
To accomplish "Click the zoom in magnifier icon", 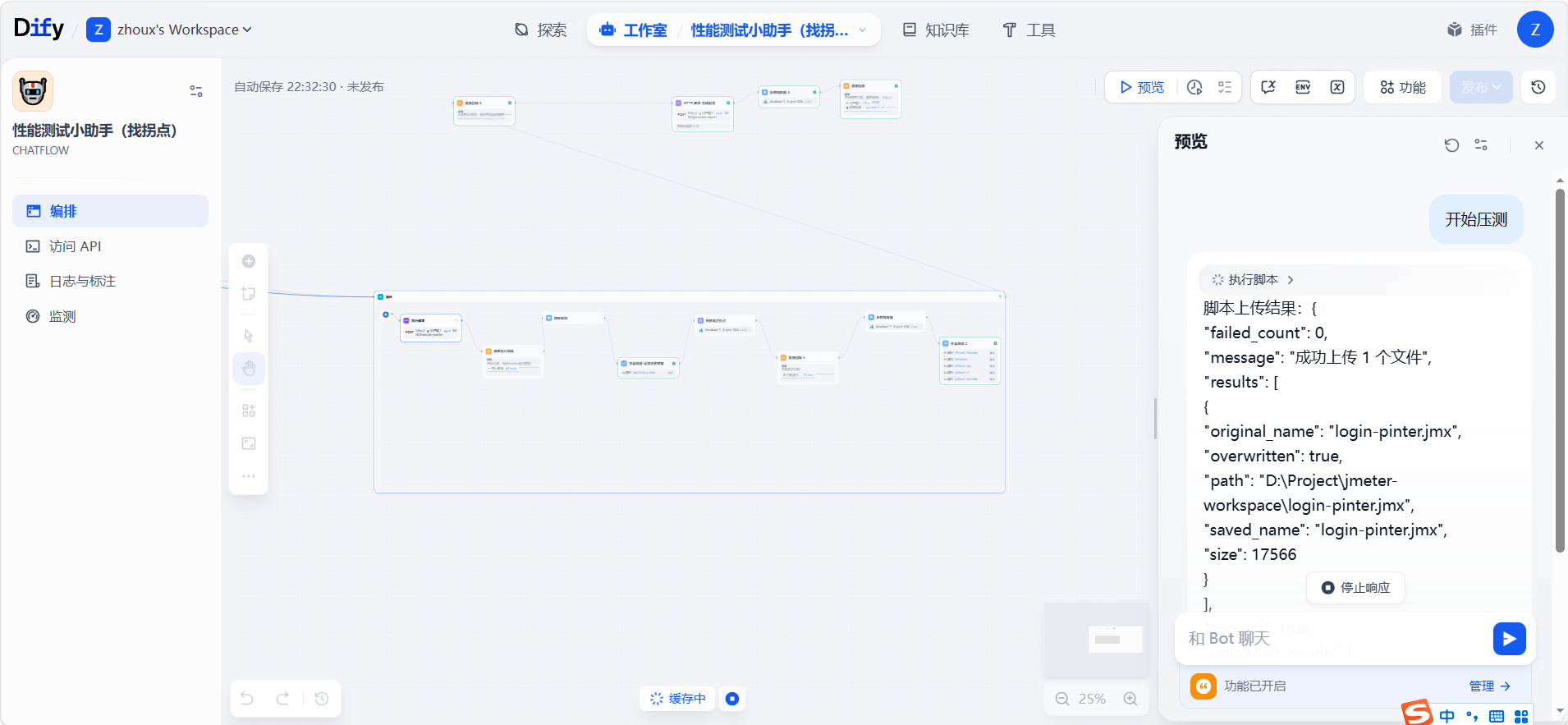I will pyautogui.click(x=1130, y=699).
